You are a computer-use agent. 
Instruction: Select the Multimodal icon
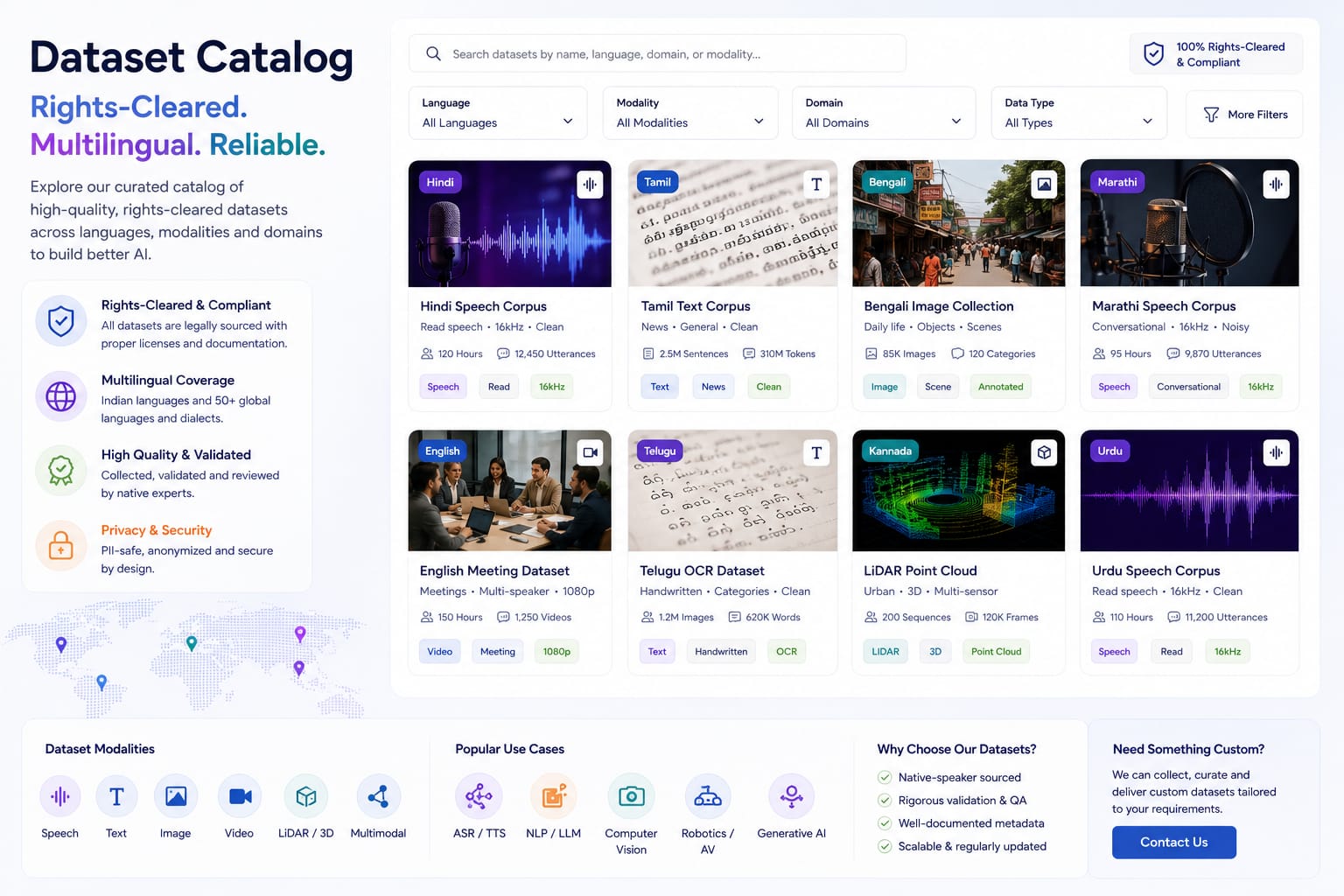coord(378,796)
